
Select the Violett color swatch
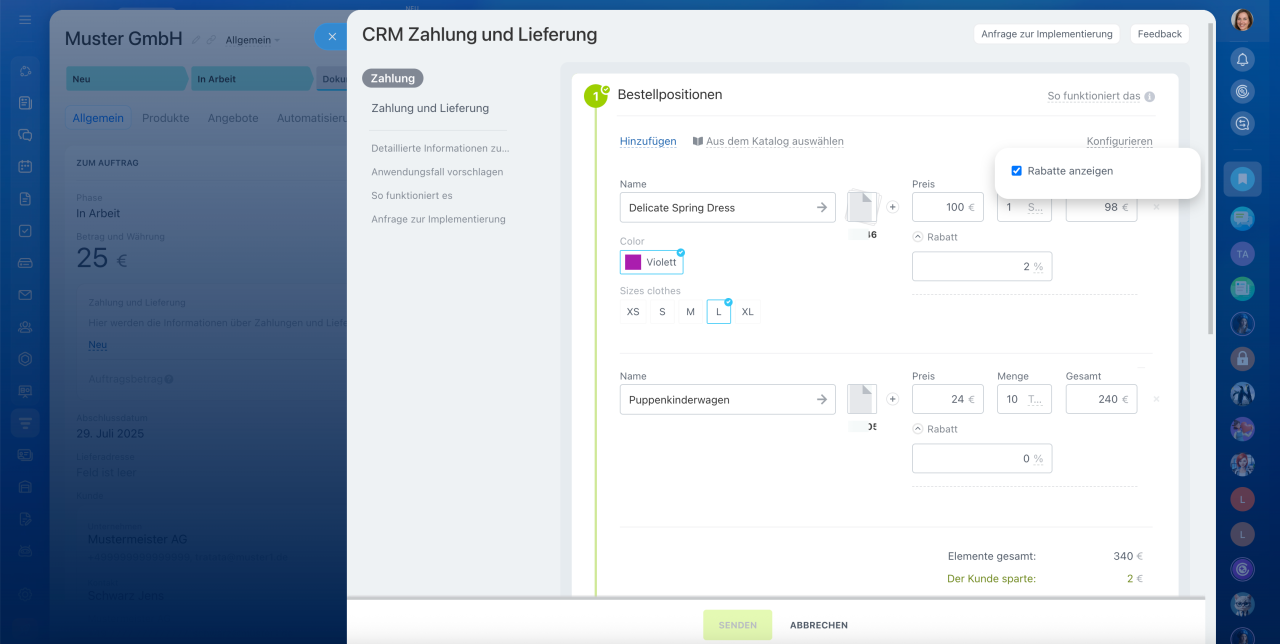coord(651,262)
